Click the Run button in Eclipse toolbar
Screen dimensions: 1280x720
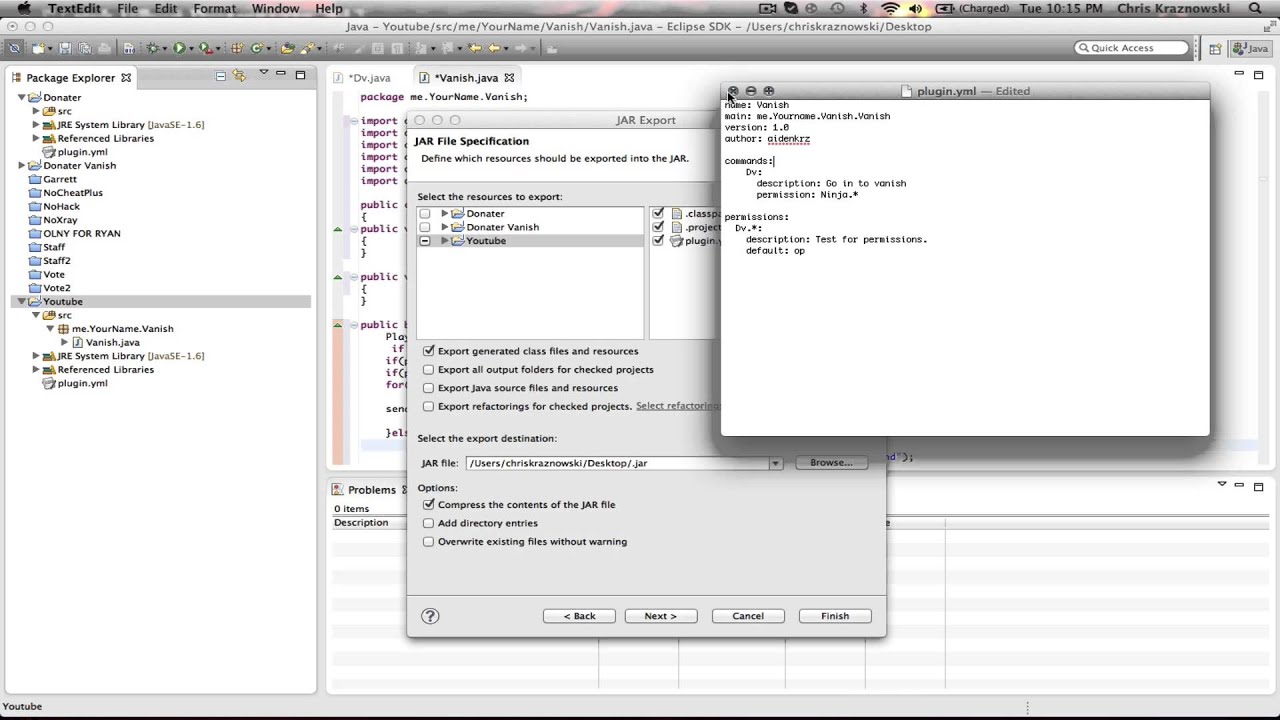(180, 48)
